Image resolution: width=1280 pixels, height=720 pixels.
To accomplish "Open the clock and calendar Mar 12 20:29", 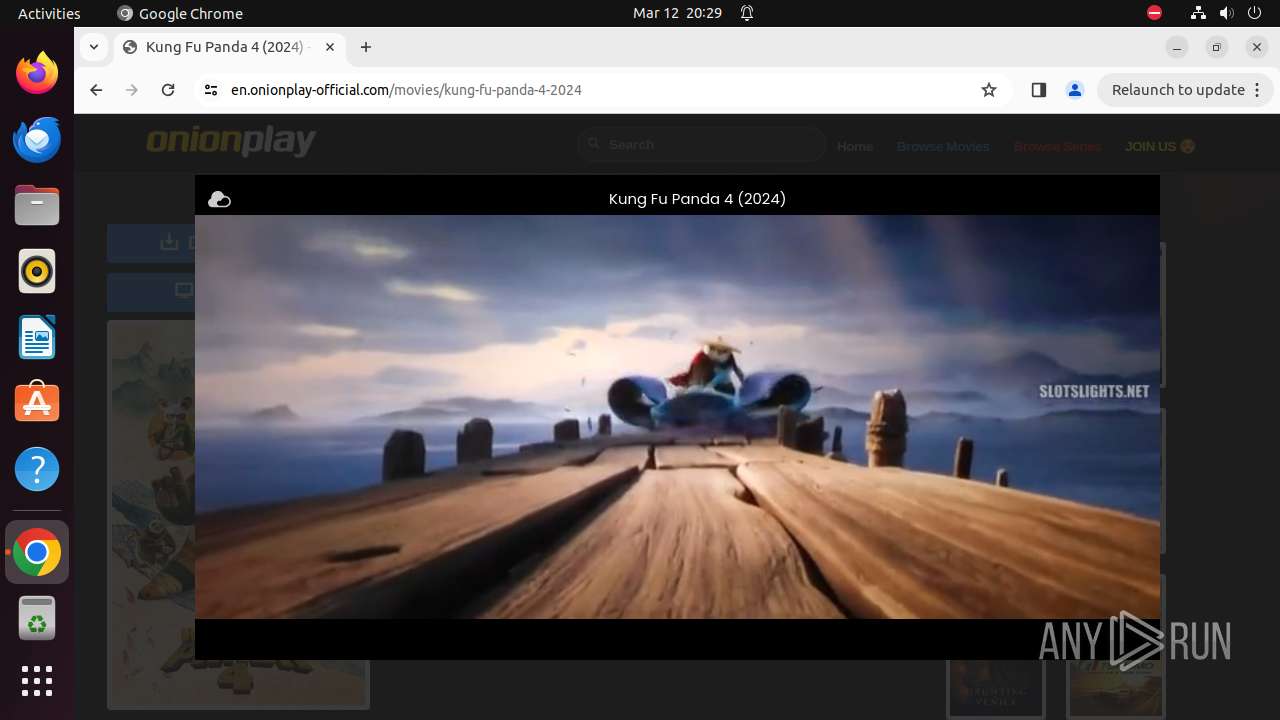I will coord(677,13).
